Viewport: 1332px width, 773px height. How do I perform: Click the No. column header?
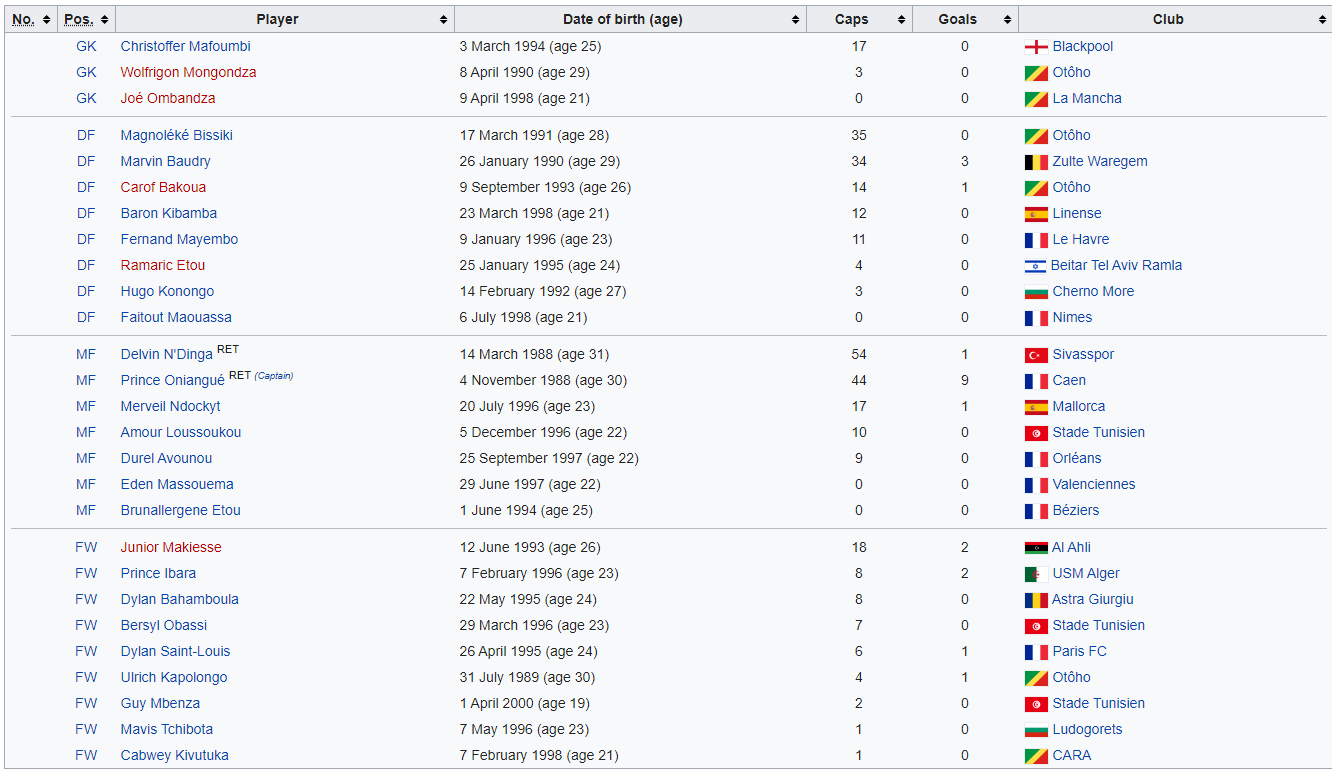[x=23, y=20]
